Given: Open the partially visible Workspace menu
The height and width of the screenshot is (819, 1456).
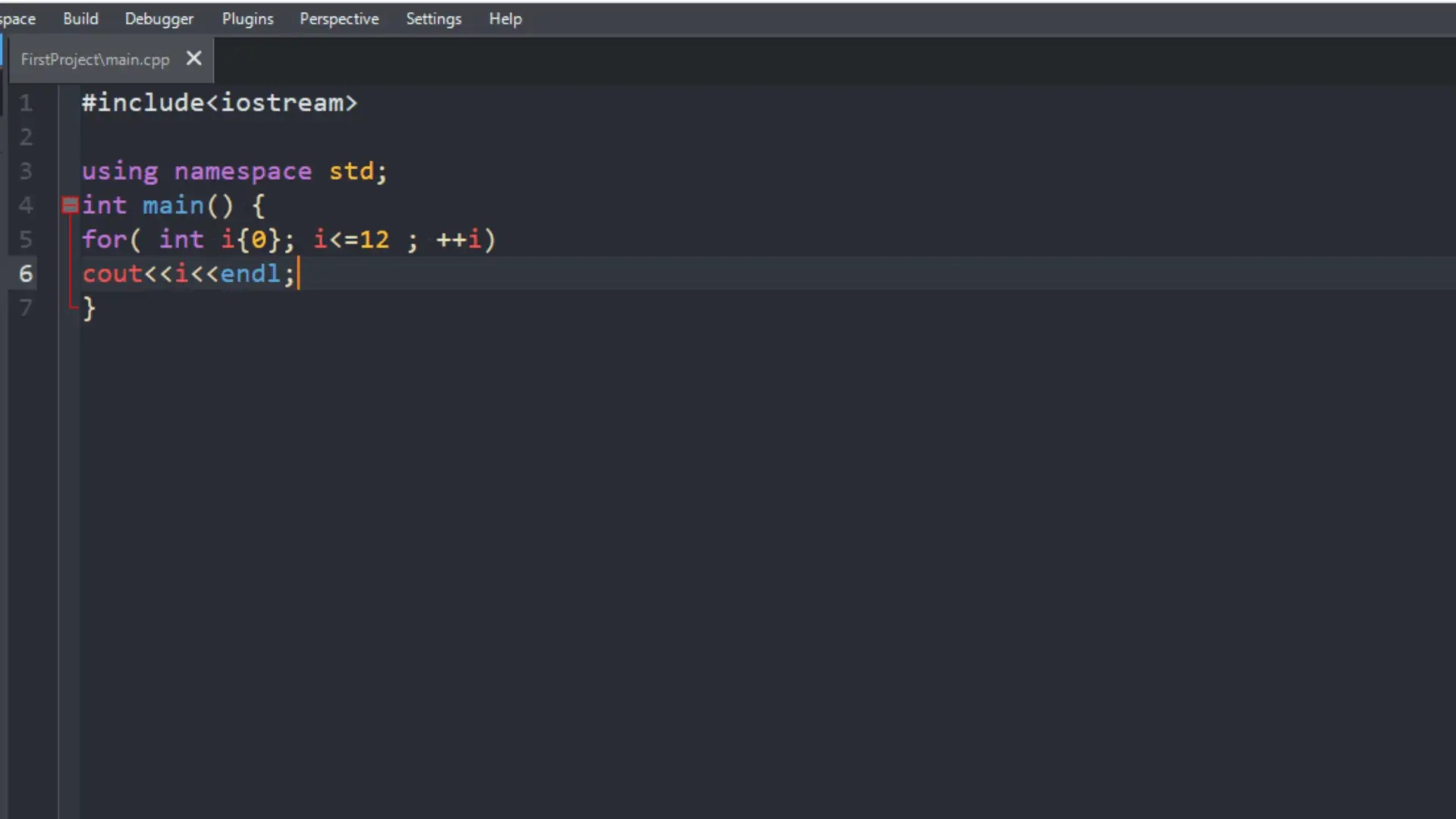Looking at the screenshot, I should [17, 19].
